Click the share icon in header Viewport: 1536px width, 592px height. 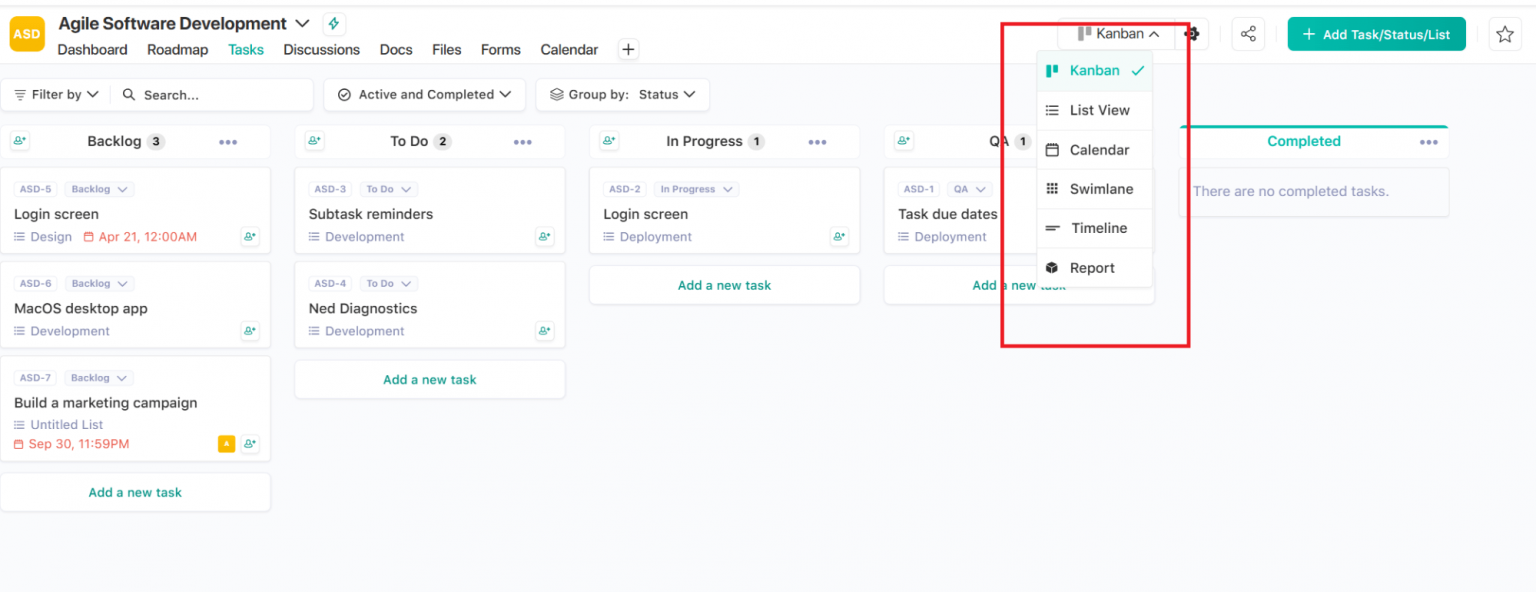pos(1248,34)
